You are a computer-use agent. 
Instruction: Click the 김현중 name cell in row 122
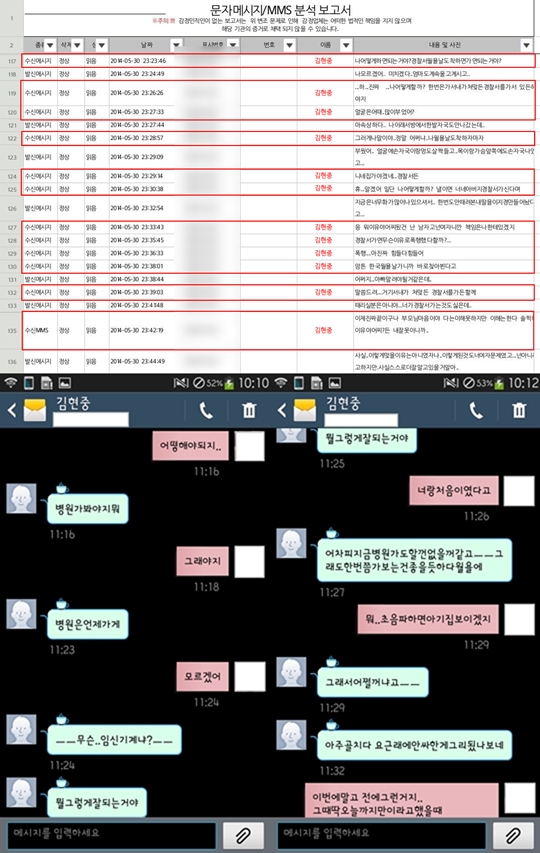(x=324, y=138)
